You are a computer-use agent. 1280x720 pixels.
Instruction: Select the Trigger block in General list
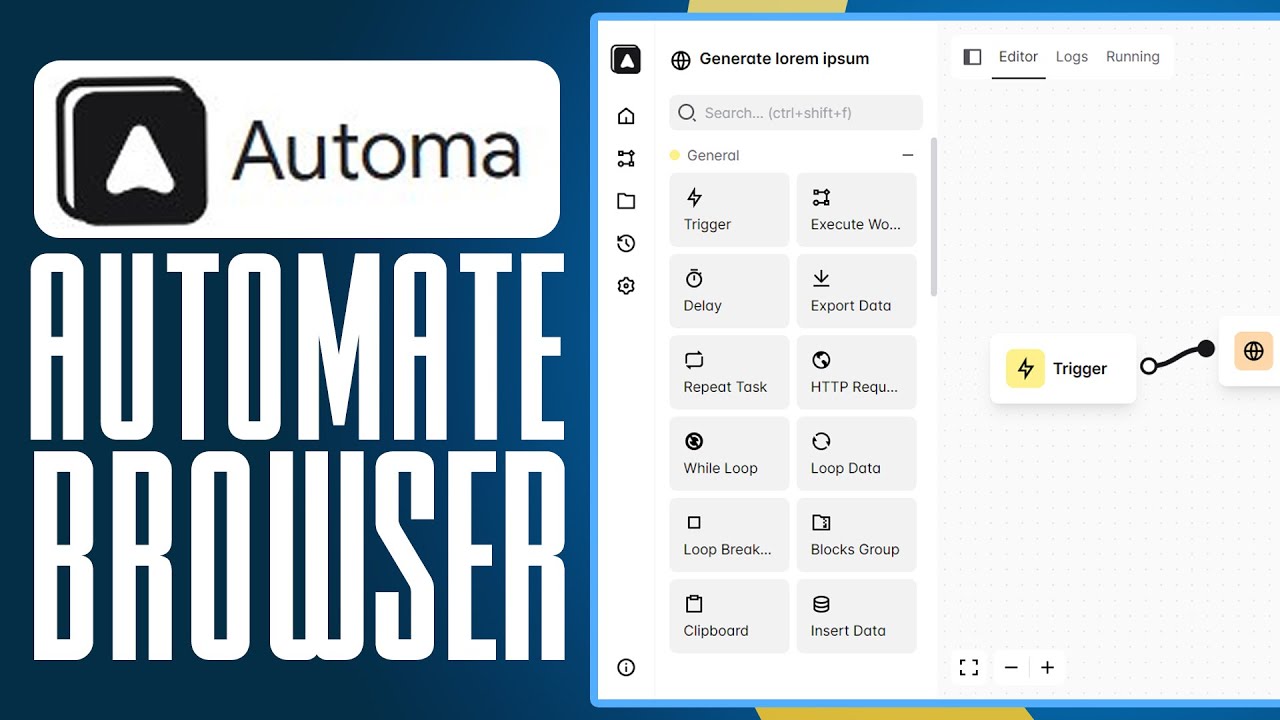pyautogui.click(x=729, y=210)
